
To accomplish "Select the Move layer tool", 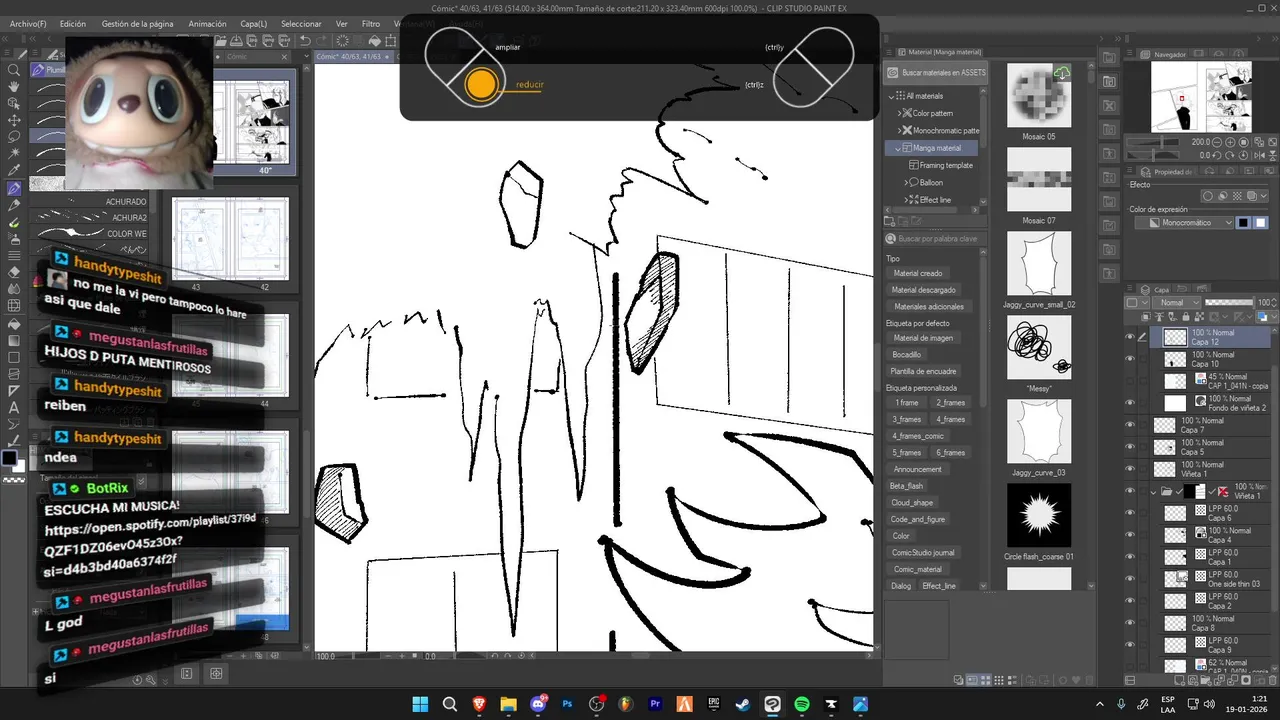I will pos(14,121).
